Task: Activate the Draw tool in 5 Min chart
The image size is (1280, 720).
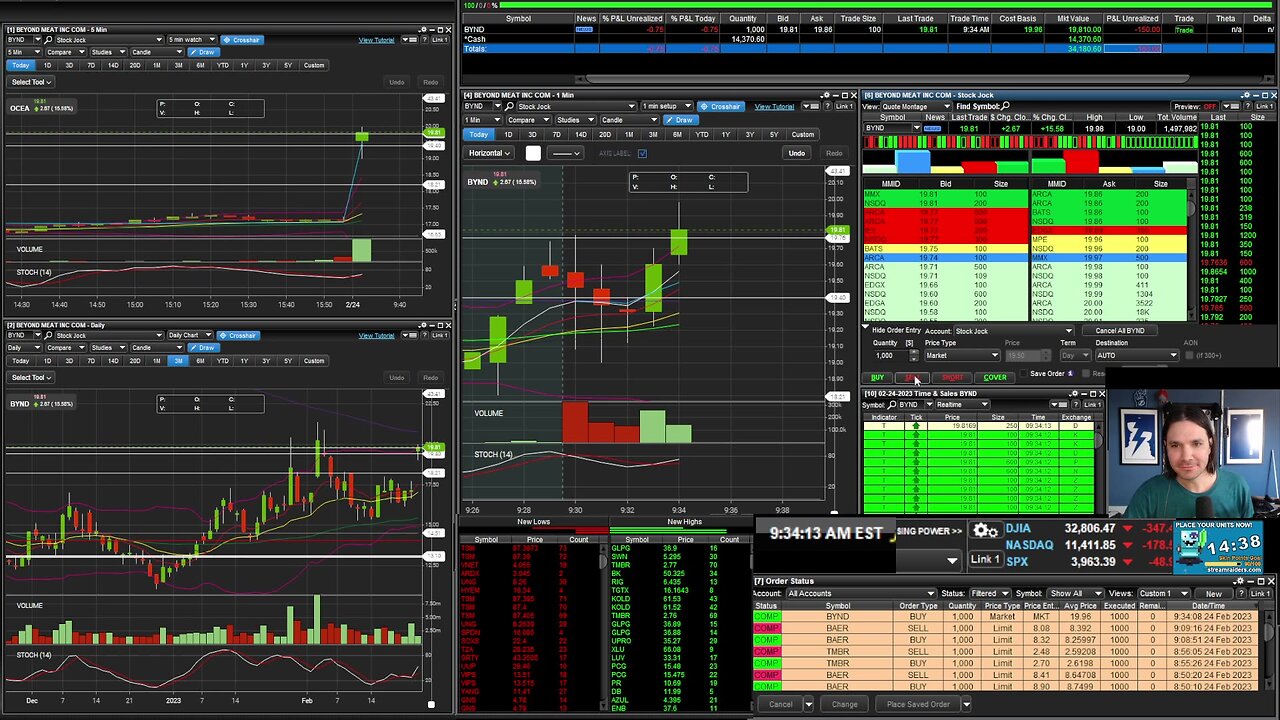Action: pyautogui.click(x=202, y=52)
